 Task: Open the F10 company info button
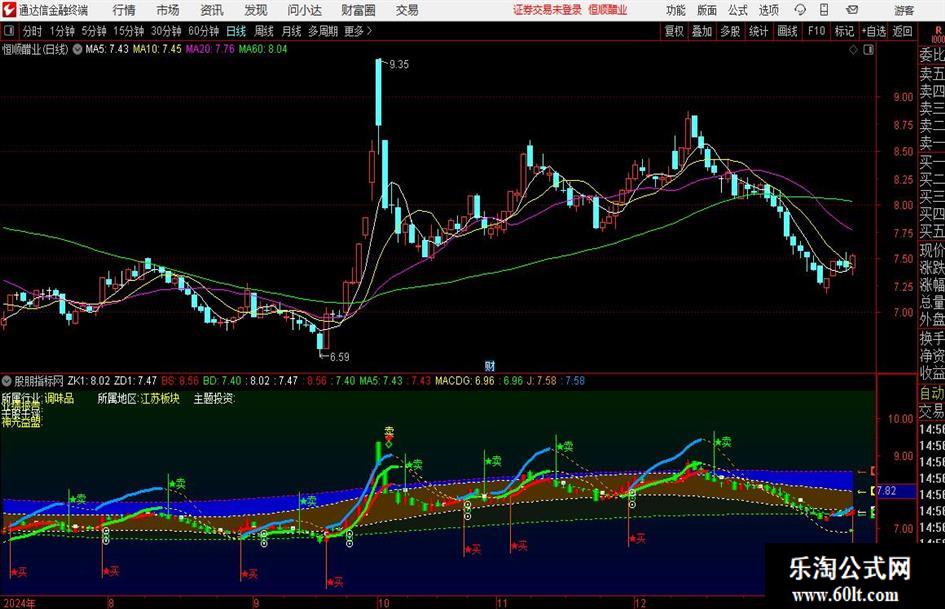click(x=816, y=31)
